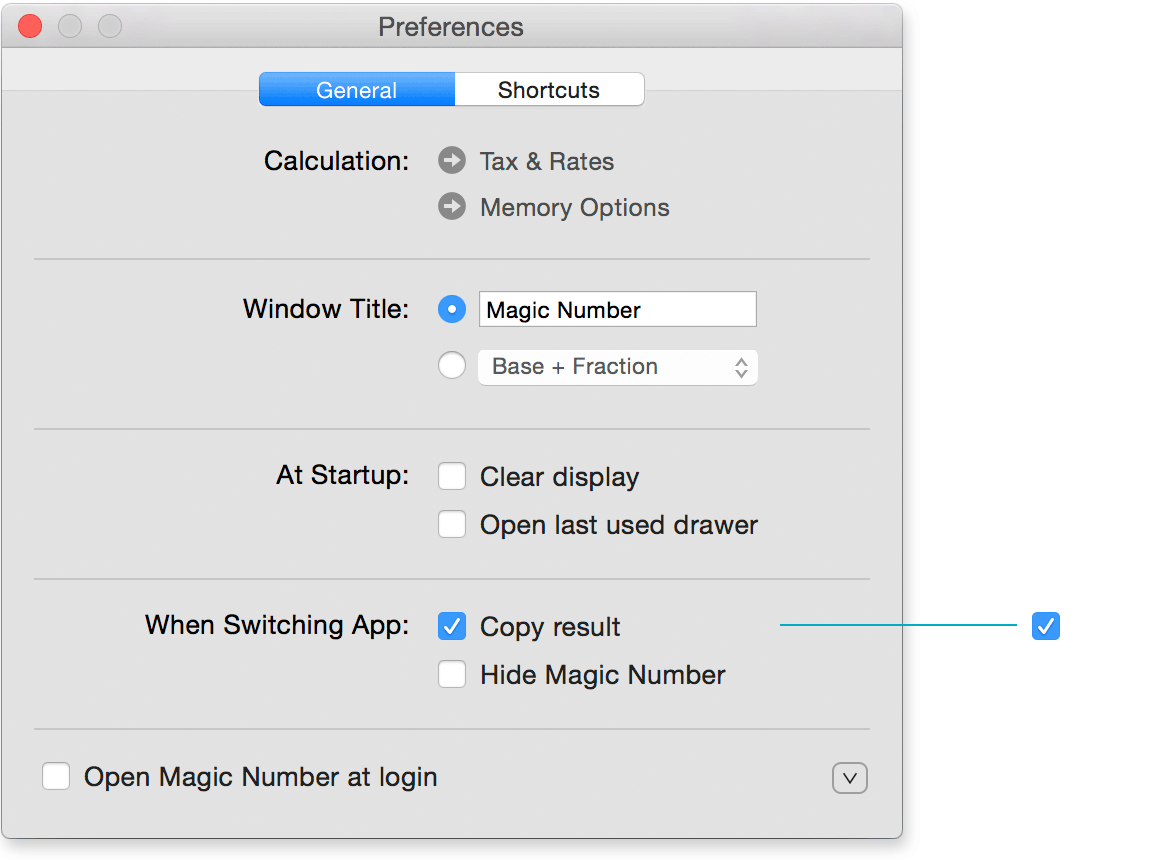Enable Hide Magic Number checkbox
Screen dimensions: 1170x860
tap(451, 674)
